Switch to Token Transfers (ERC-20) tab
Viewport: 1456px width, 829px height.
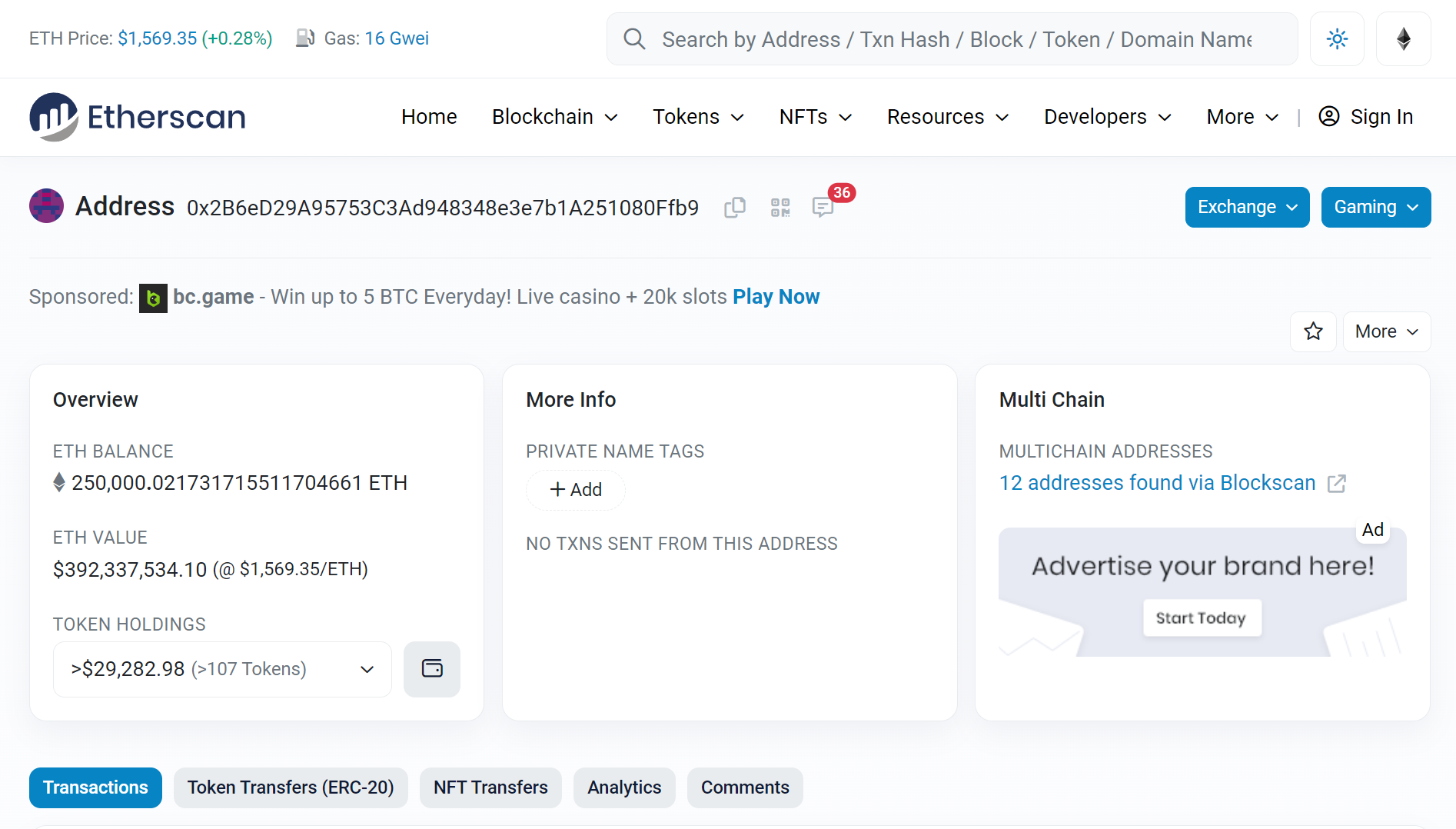point(291,787)
